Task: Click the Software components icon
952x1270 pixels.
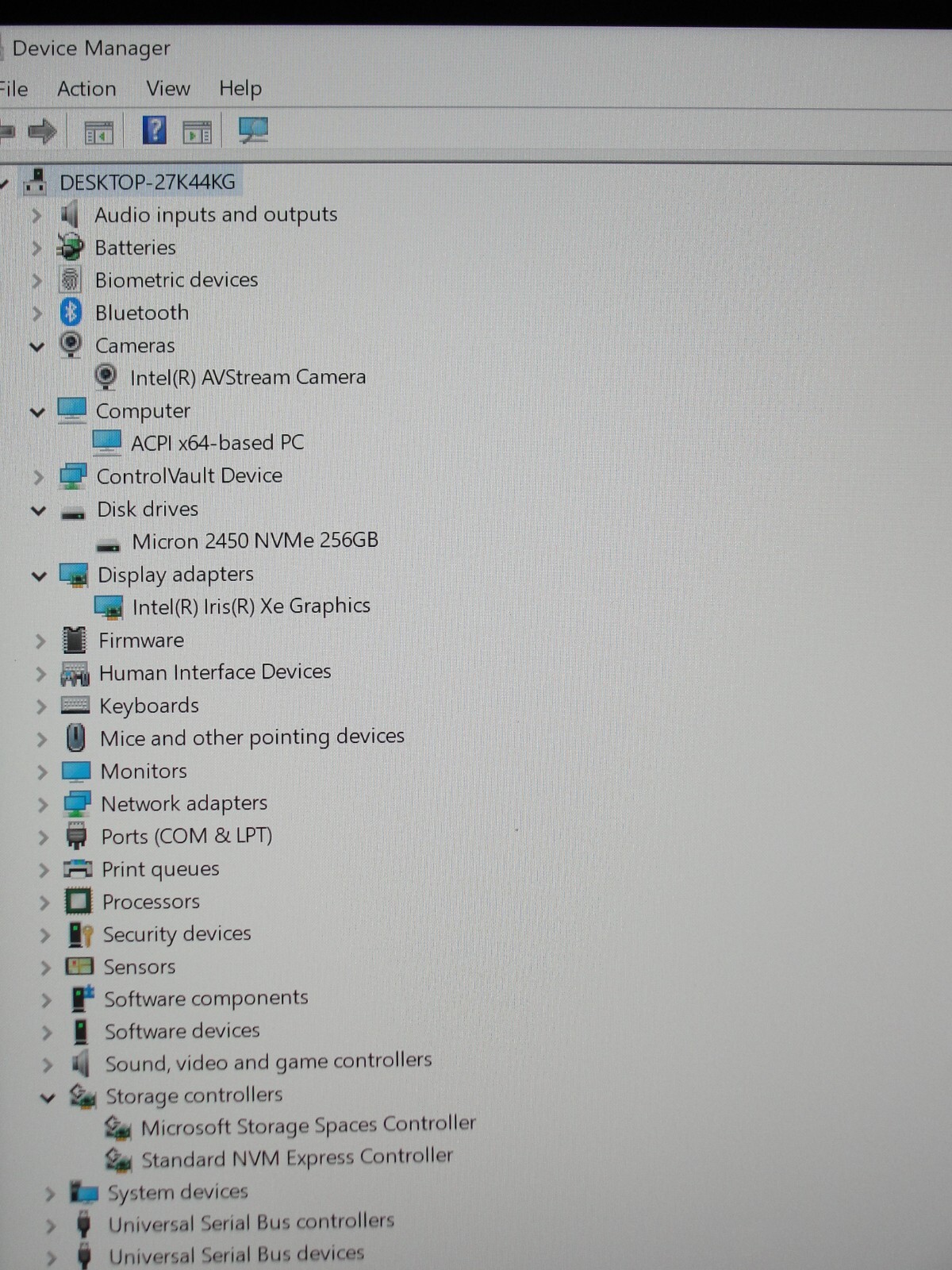Action: coord(82,999)
